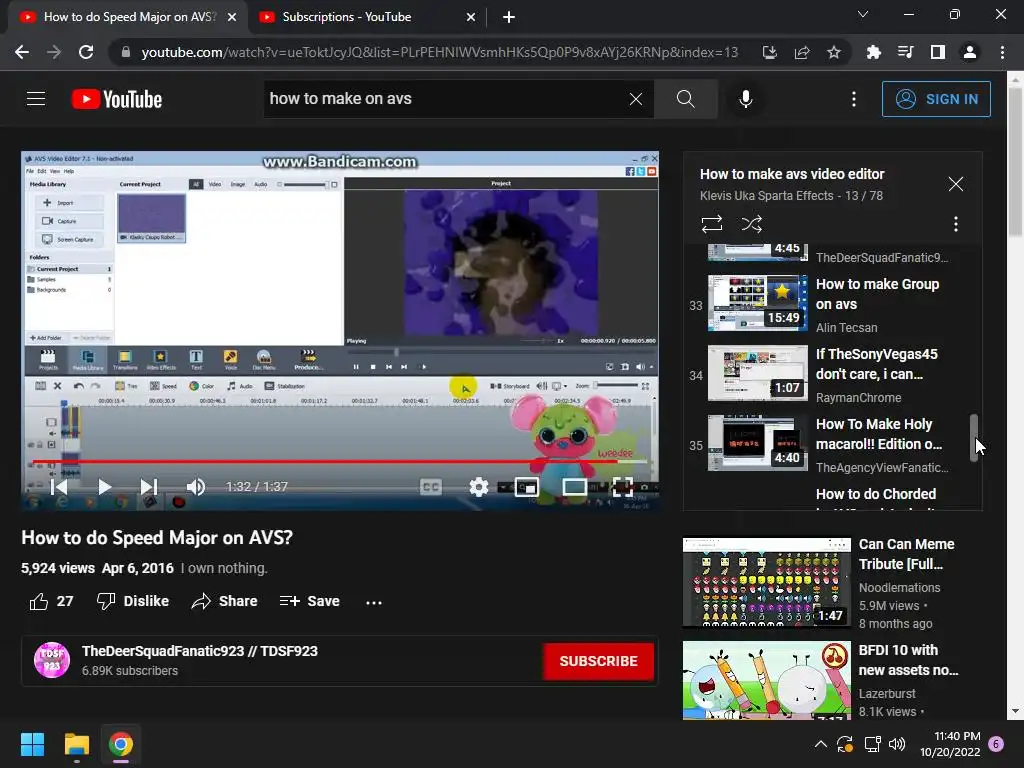Open the Extensions puzzle icon

873,52
